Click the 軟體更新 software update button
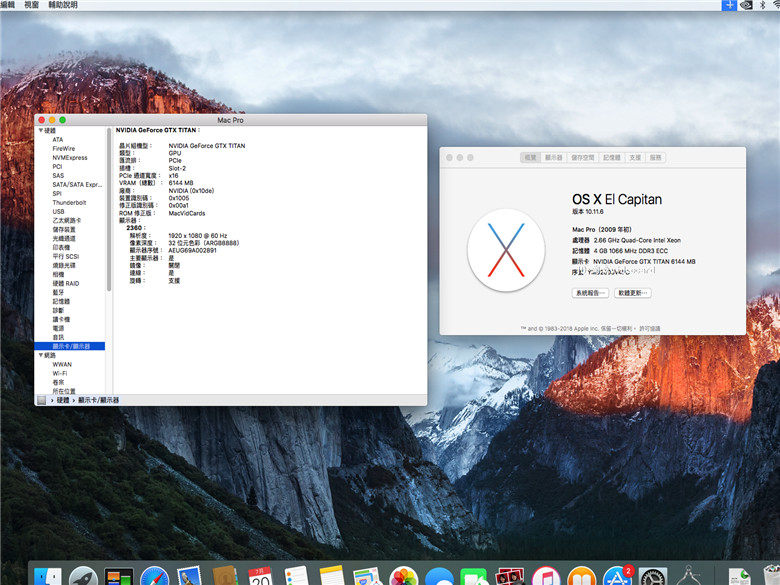The width and height of the screenshot is (780, 585). tap(633, 293)
